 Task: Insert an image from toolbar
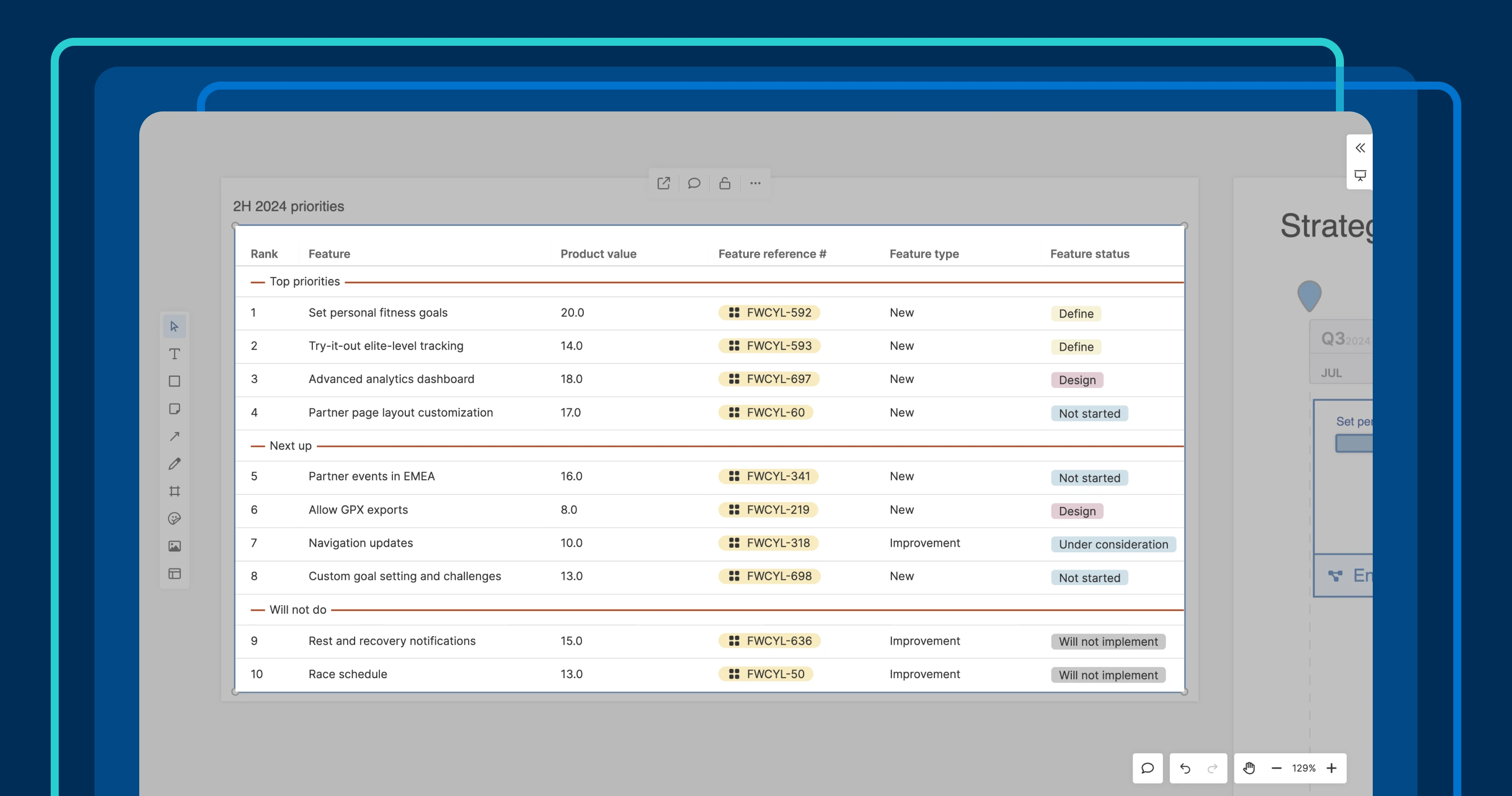coord(174,546)
